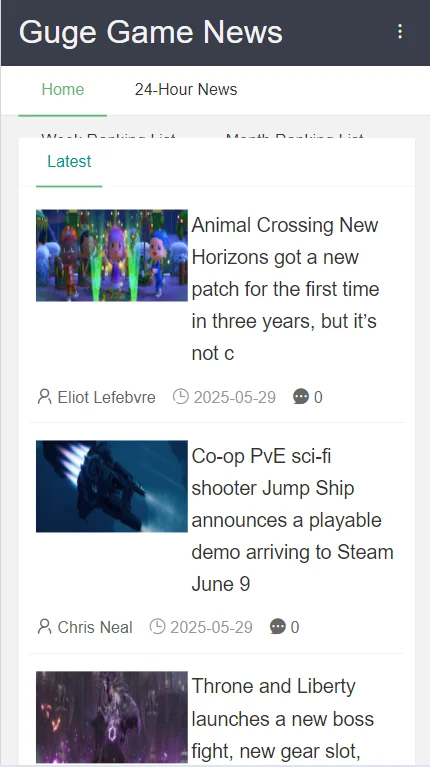The height and width of the screenshot is (767, 430).
Task: Select the Home tab
Action: click(x=63, y=90)
